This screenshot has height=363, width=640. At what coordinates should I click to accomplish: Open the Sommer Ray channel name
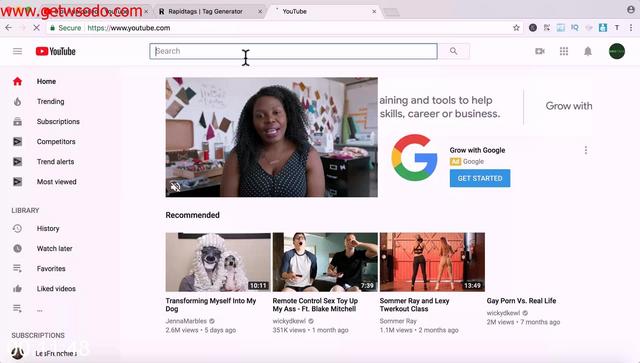pos(398,321)
